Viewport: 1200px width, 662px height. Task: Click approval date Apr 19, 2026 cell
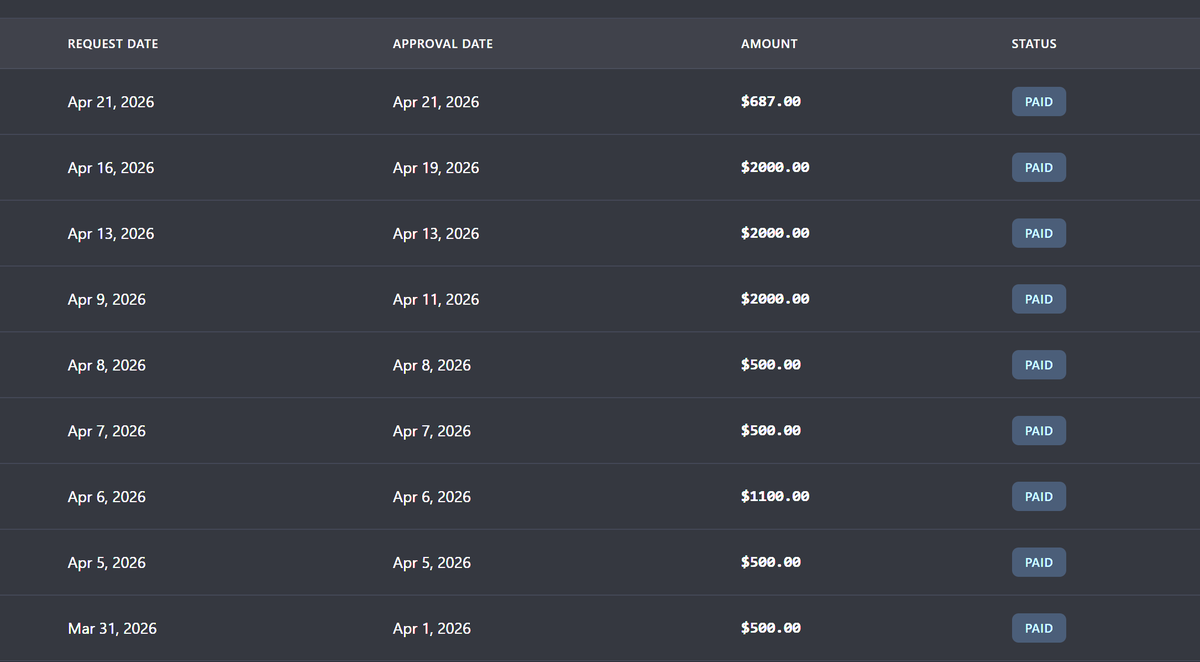click(x=436, y=168)
